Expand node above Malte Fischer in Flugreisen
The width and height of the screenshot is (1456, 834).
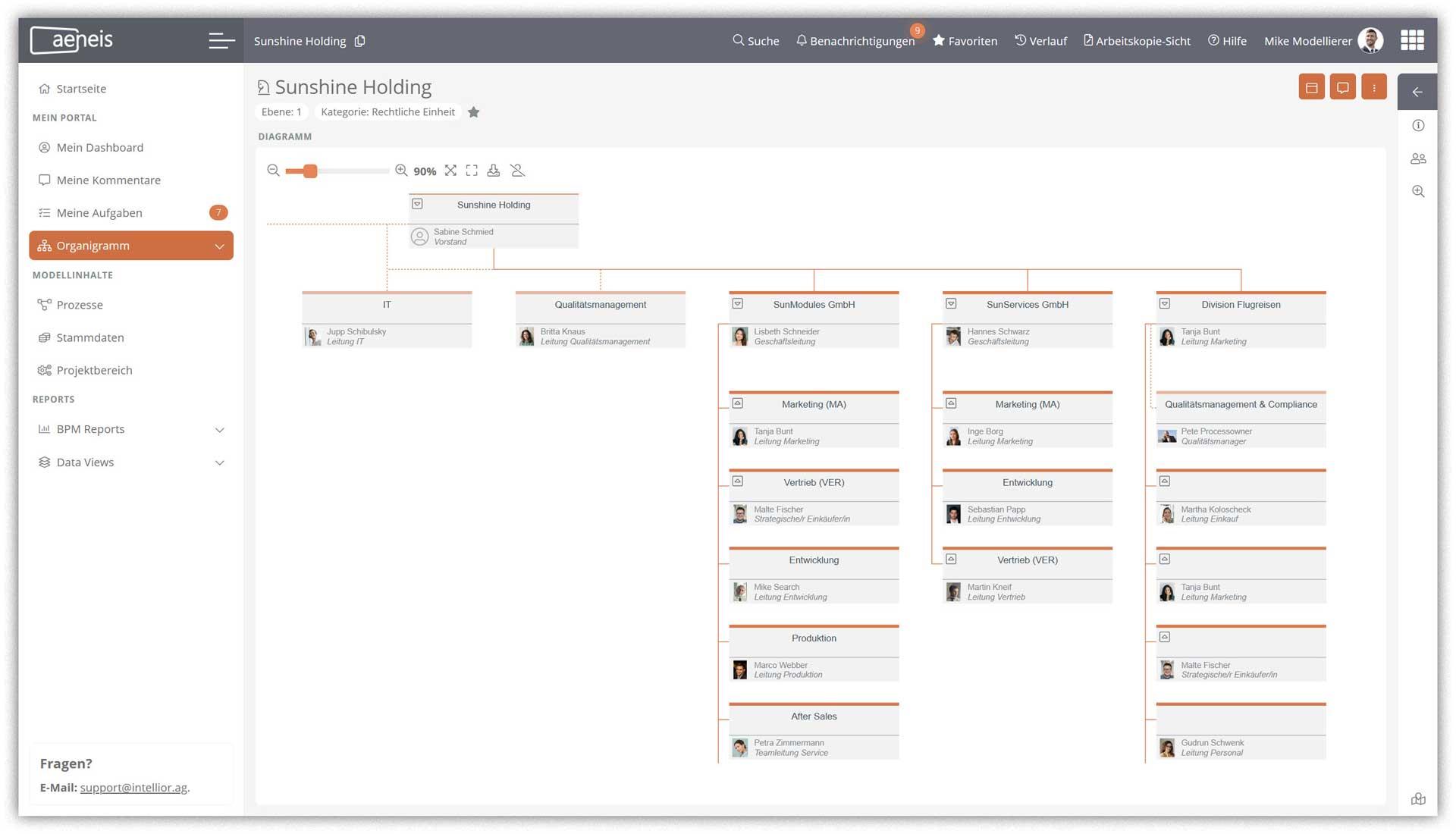pyautogui.click(x=1165, y=637)
